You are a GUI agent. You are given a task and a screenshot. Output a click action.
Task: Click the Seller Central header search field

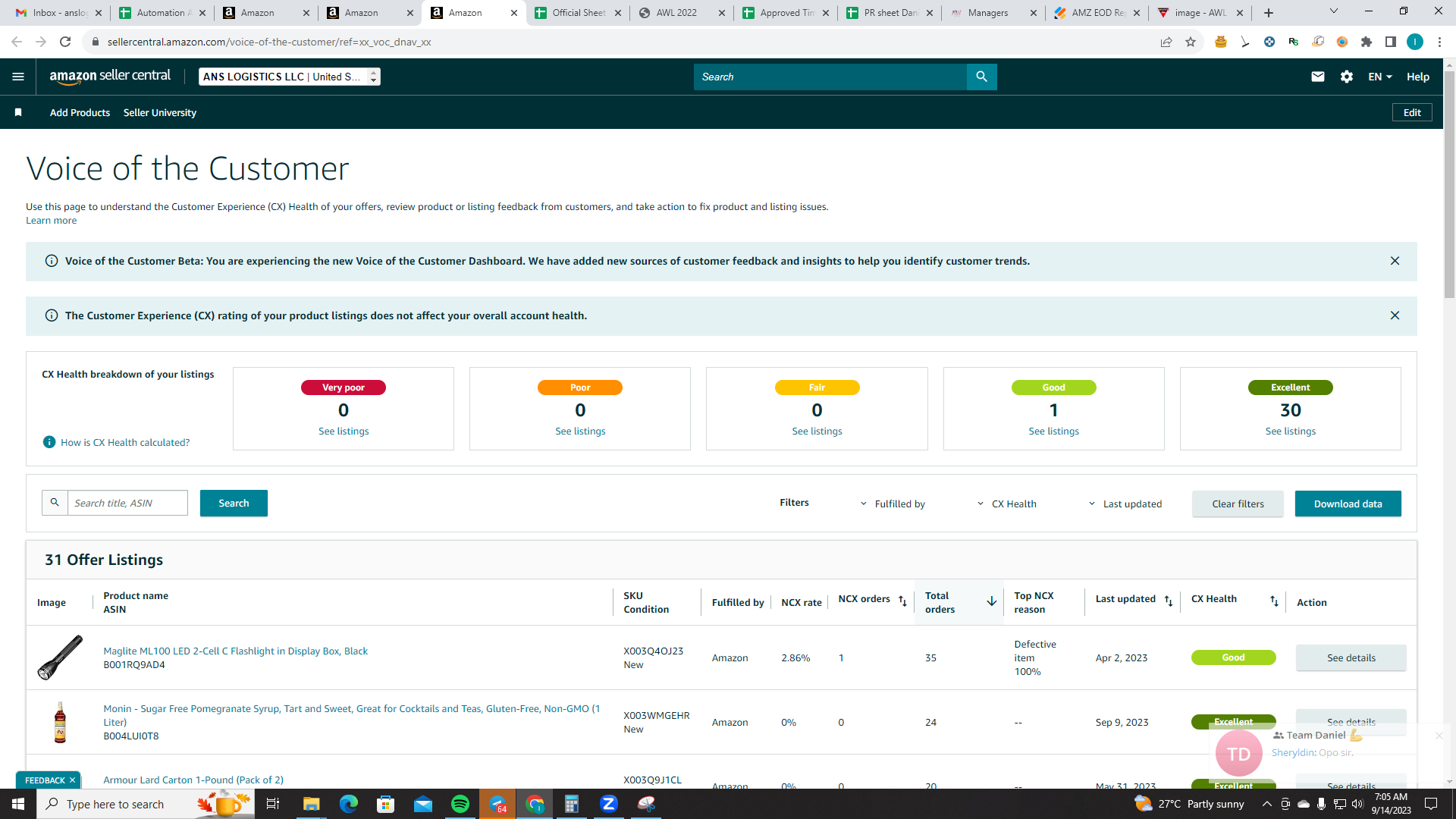click(830, 77)
